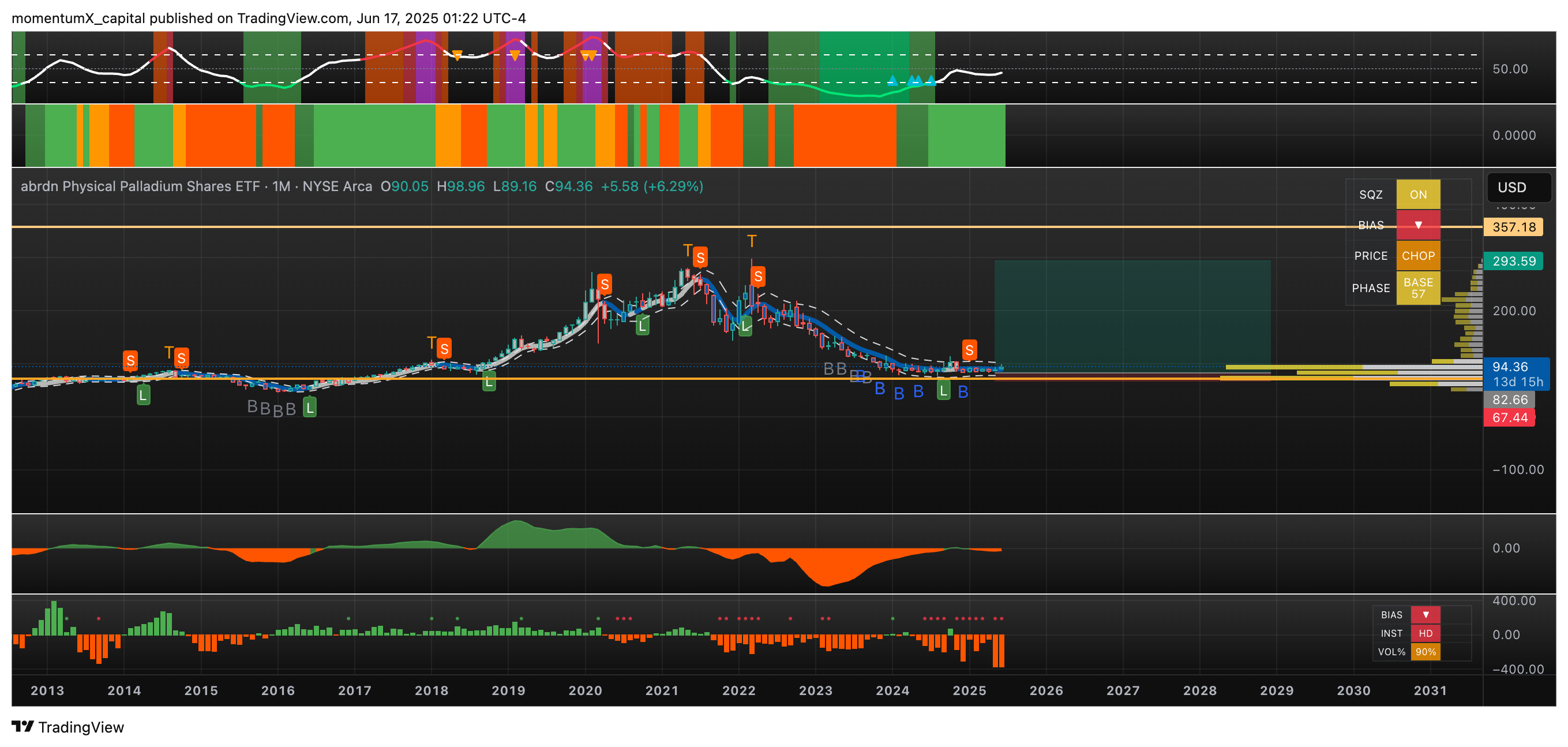Click the orange S marker above 2025 candles
This screenshot has height=747, width=1568.
(x=969, y=350)
